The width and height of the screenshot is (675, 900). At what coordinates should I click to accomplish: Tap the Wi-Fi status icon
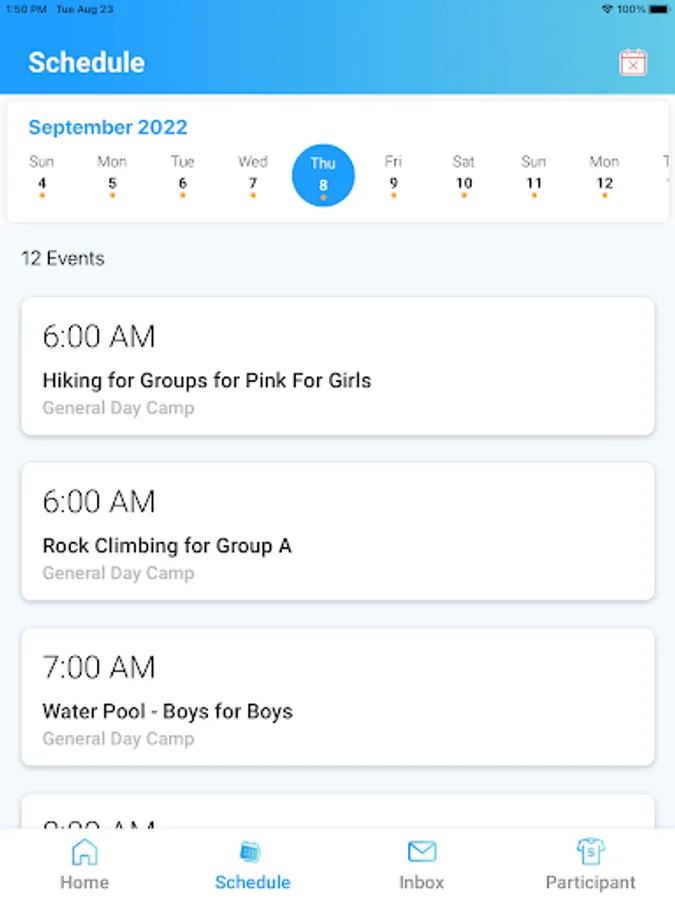(606, 9)
